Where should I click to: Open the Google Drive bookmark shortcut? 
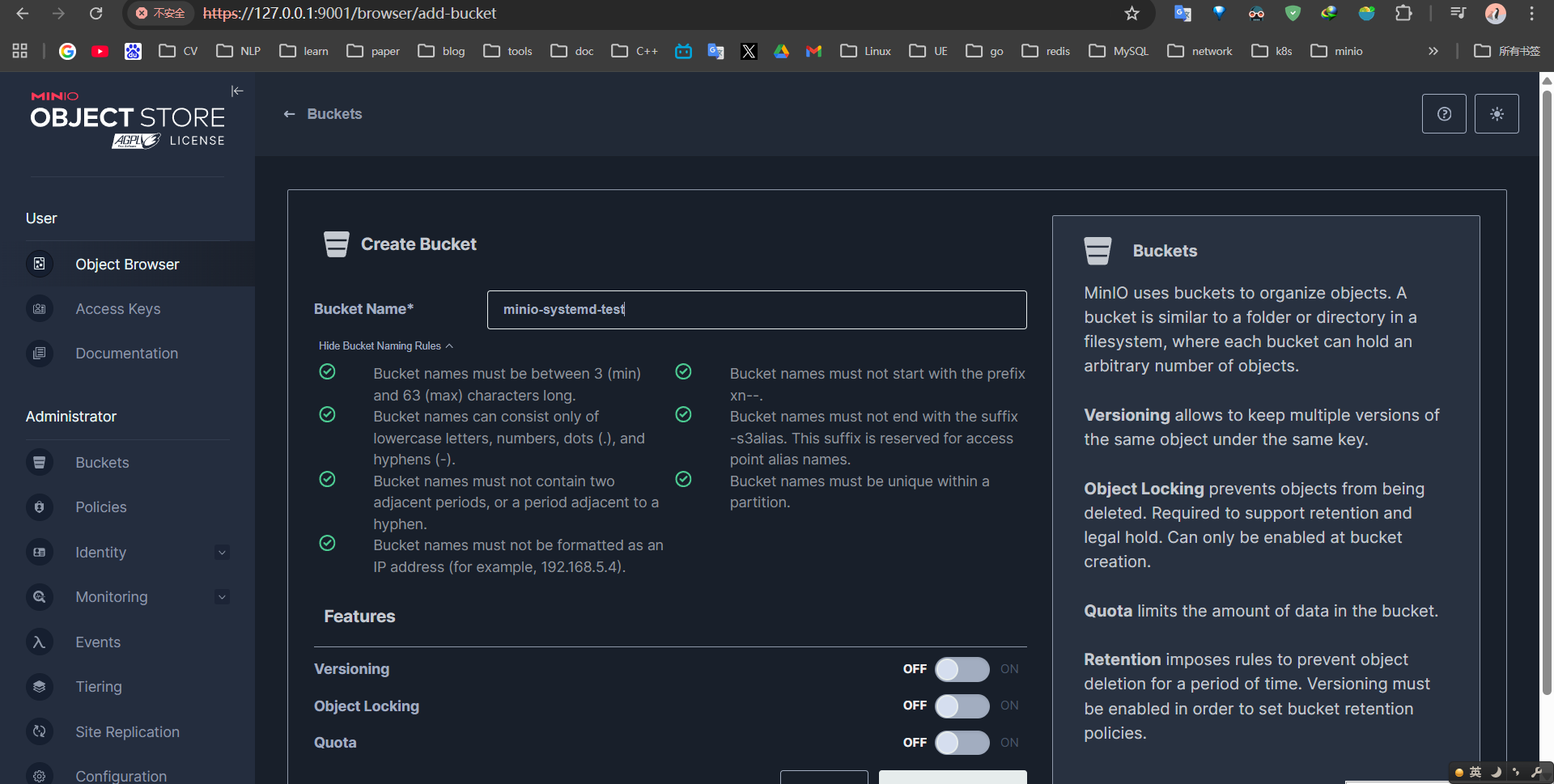(782, 51)
